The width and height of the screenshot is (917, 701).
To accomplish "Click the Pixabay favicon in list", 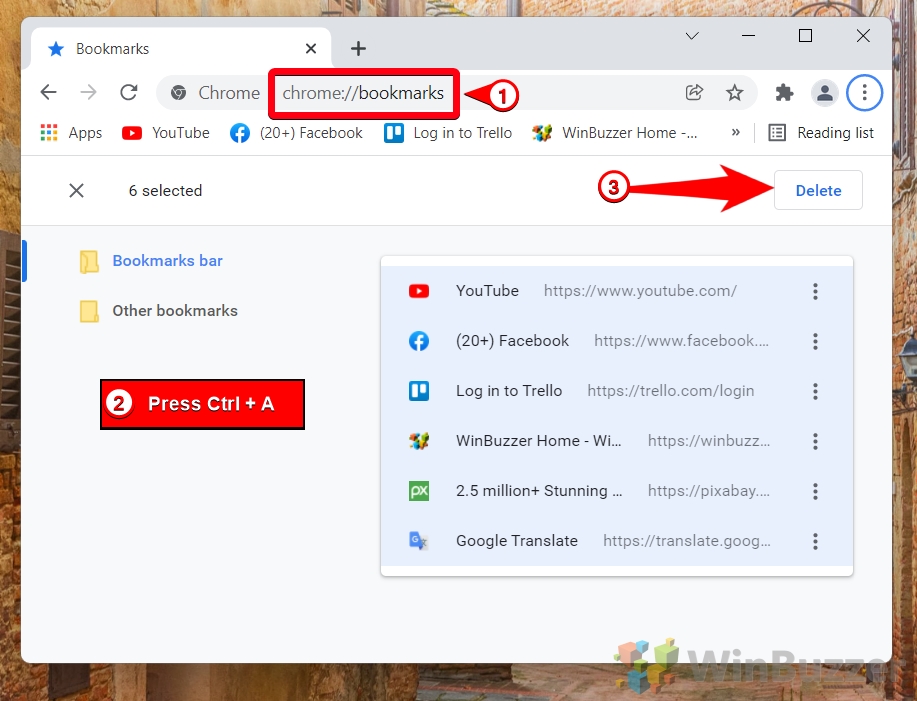I will click(x=419, y=491).
